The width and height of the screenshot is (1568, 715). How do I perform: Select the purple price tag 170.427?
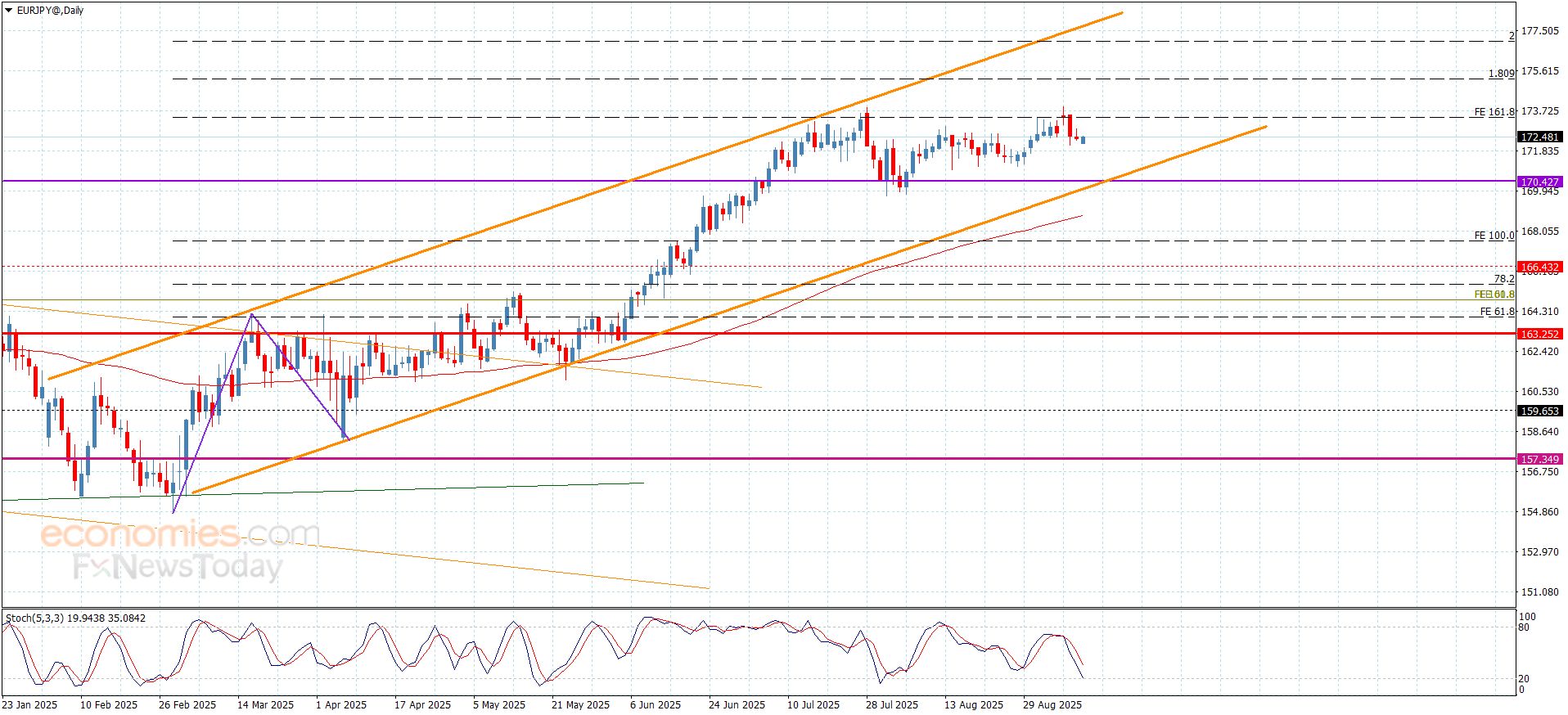(x=1539, y=182)
